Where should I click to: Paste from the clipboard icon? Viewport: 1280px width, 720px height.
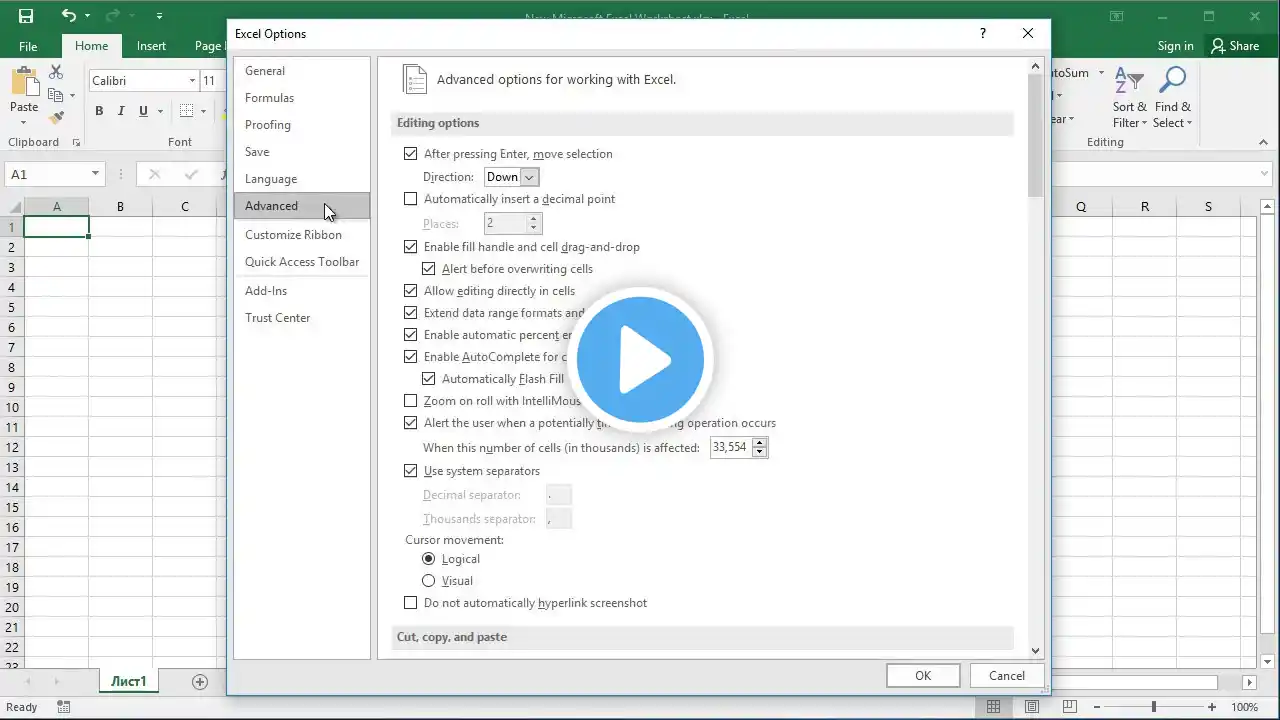point(24,81)
